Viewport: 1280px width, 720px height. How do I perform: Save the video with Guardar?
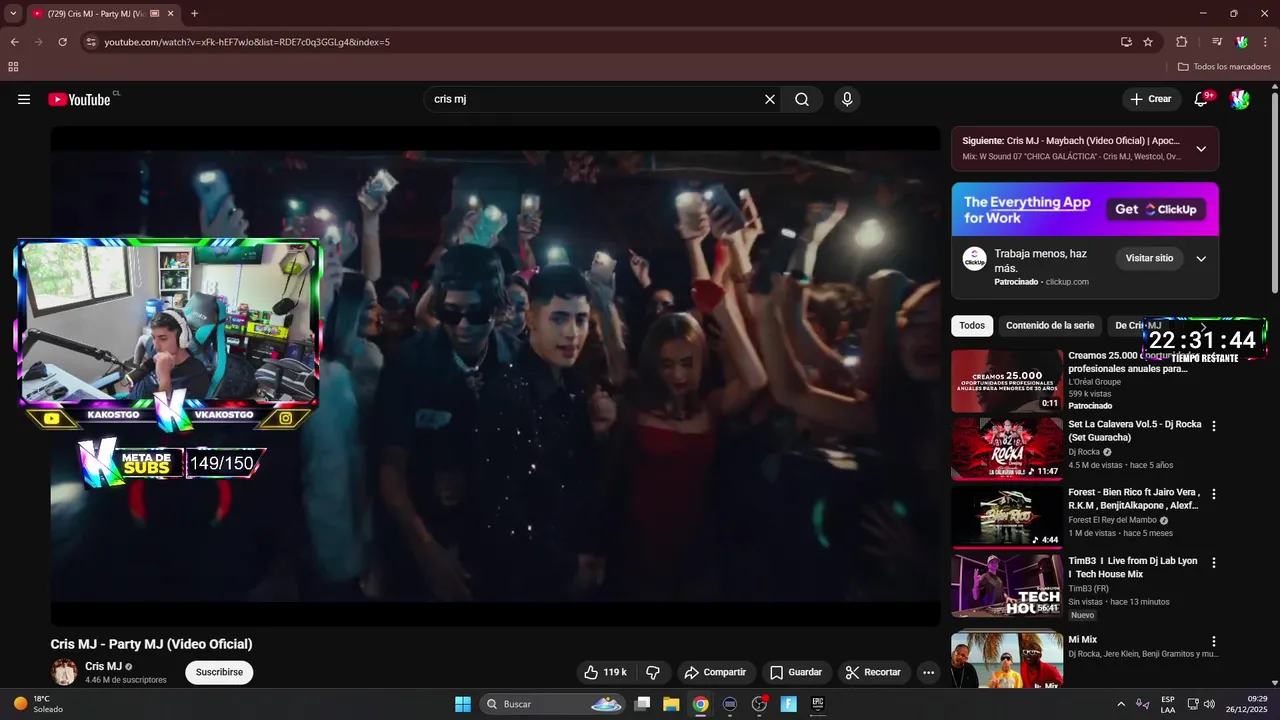796,672
